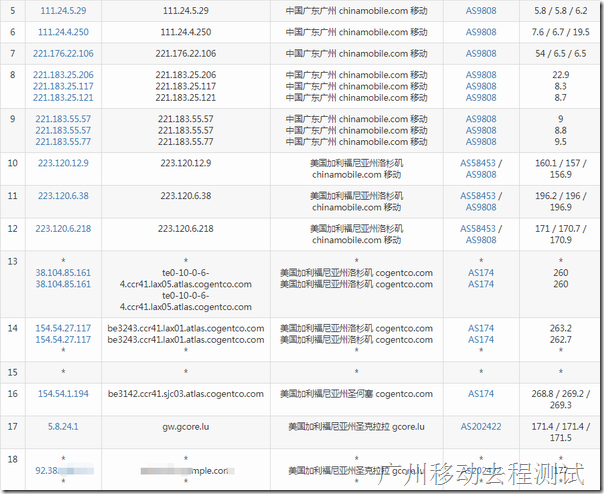Viewport: 604px width, 494px height.
Task: Click the AS9808 link in hop 7 row
Action: point(481,54)
